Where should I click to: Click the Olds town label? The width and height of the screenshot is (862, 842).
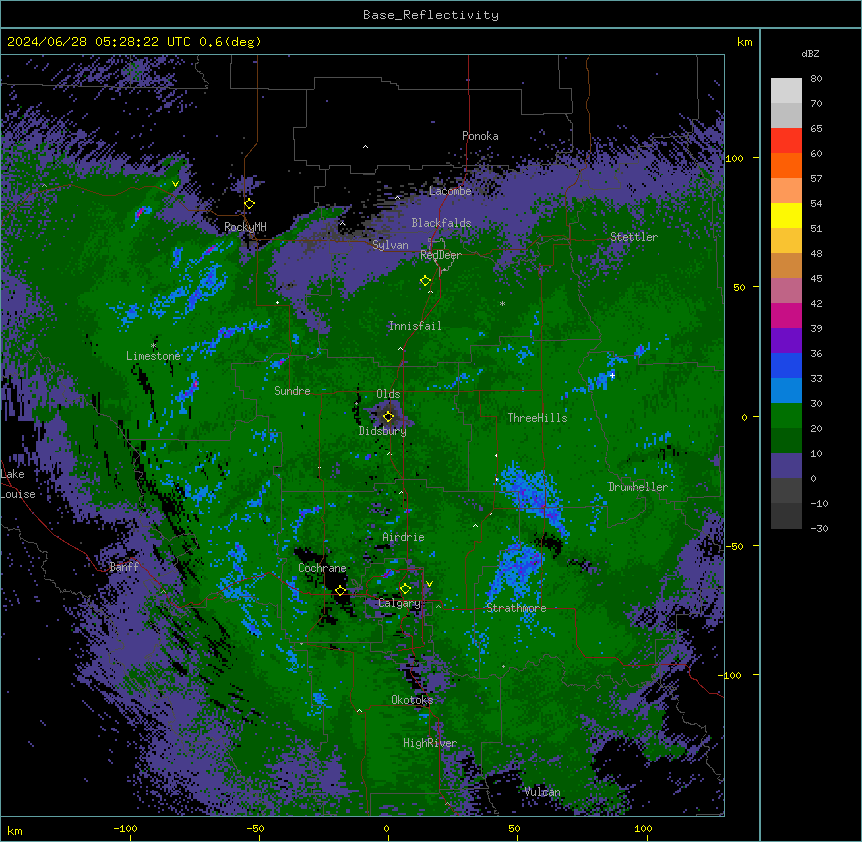coord(388,394)
